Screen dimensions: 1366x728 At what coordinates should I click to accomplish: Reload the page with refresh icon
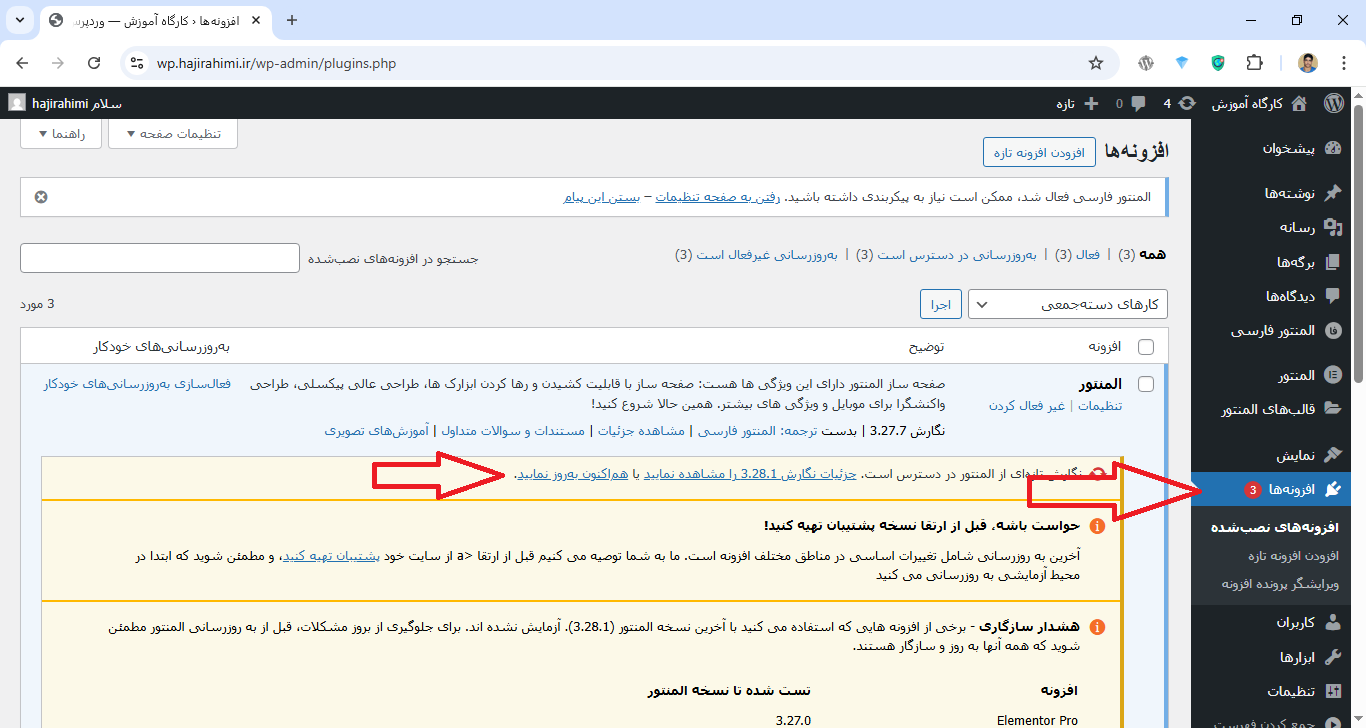coord(94,63)
